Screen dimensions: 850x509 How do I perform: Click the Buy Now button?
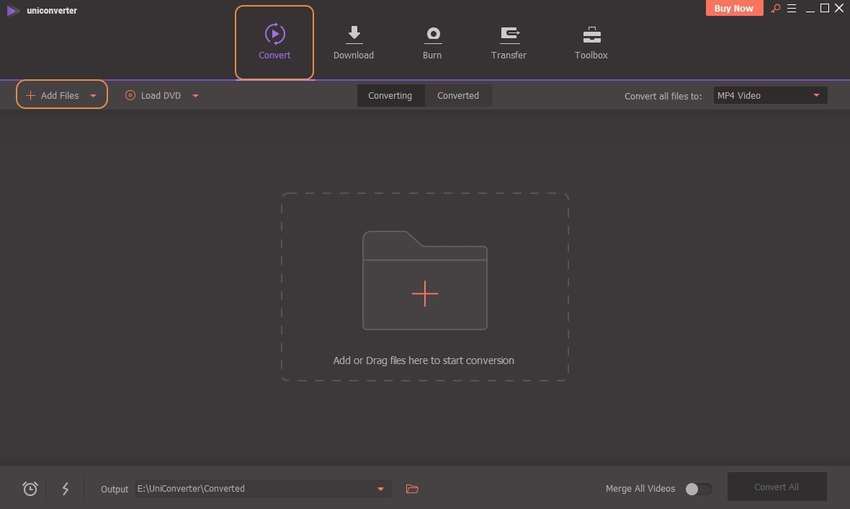(735, 8)
